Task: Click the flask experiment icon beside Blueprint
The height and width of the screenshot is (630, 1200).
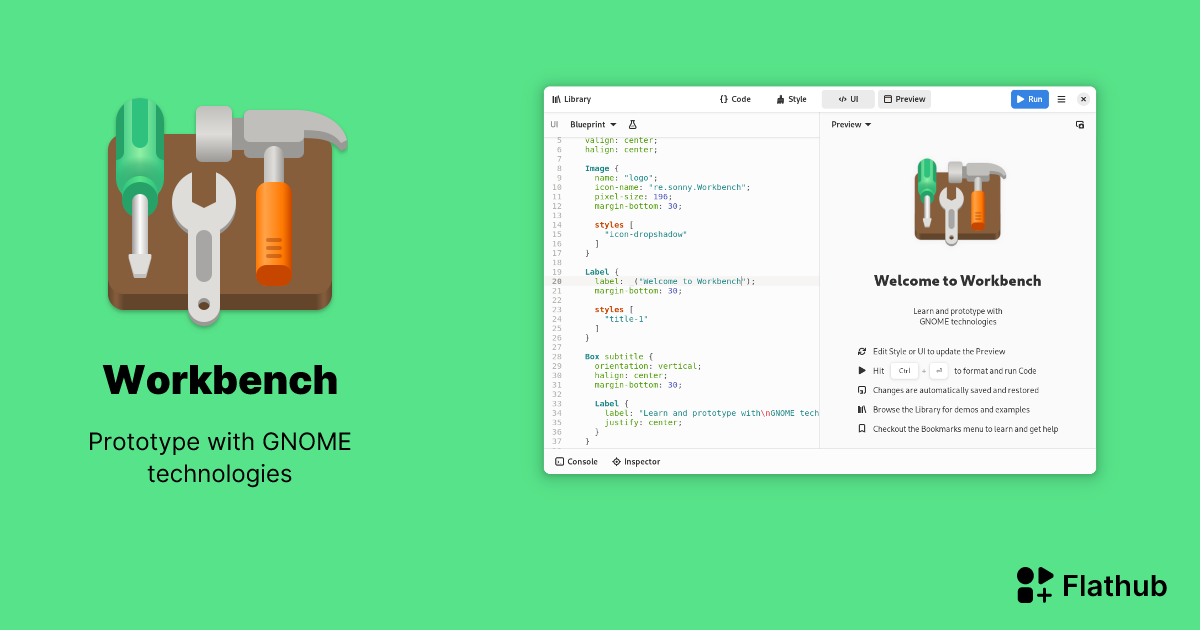Action: pyautogui.click(x=632, y=124)
